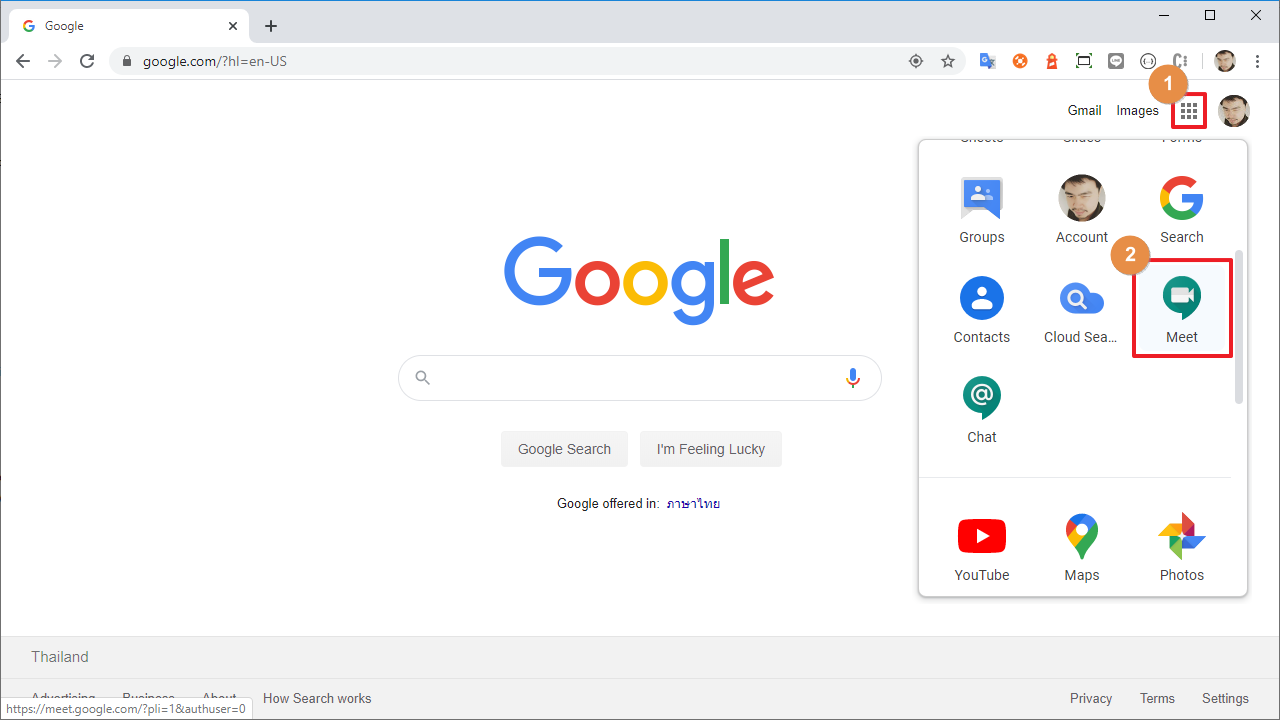Click the orange round extension icon
The height and width of the screenshot is (720, 1280).
pos(1020,61)
